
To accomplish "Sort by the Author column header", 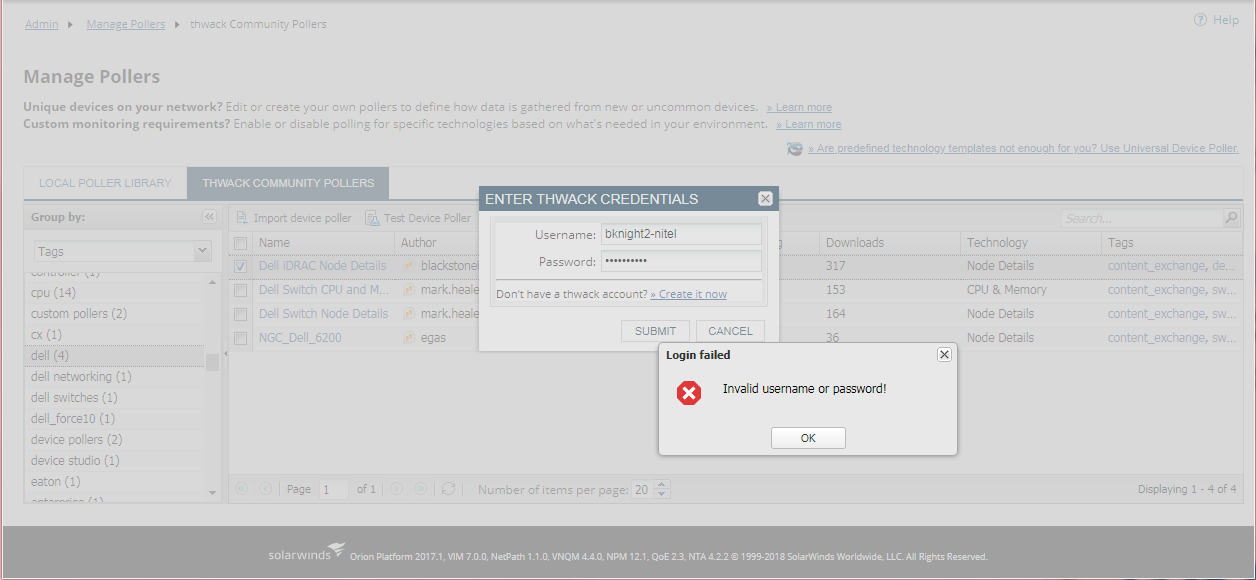I will 437,242.
